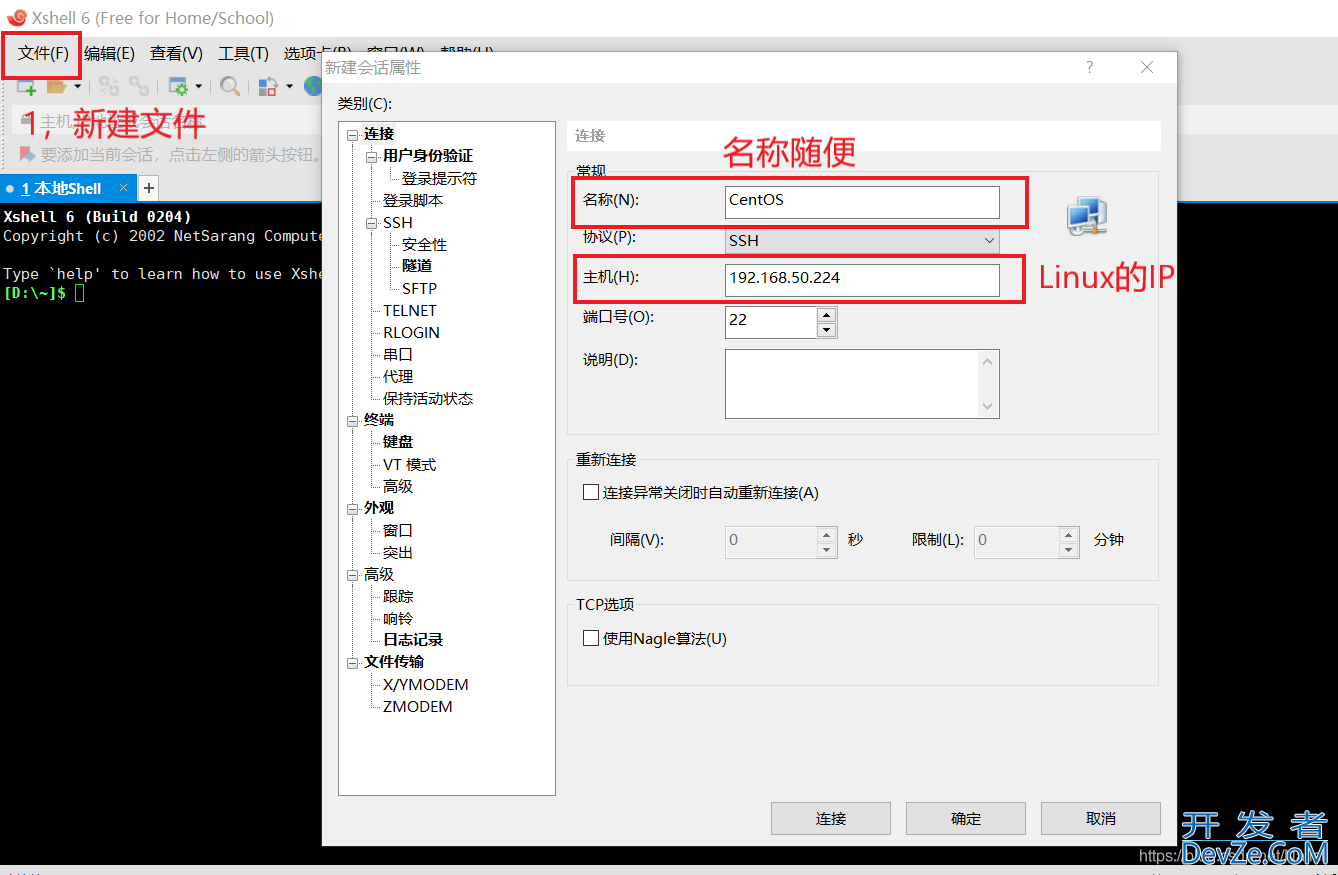Click the Disconnect toolbar icon
The height and width of the screenshot is (875, 1338).
pos(108,87)
